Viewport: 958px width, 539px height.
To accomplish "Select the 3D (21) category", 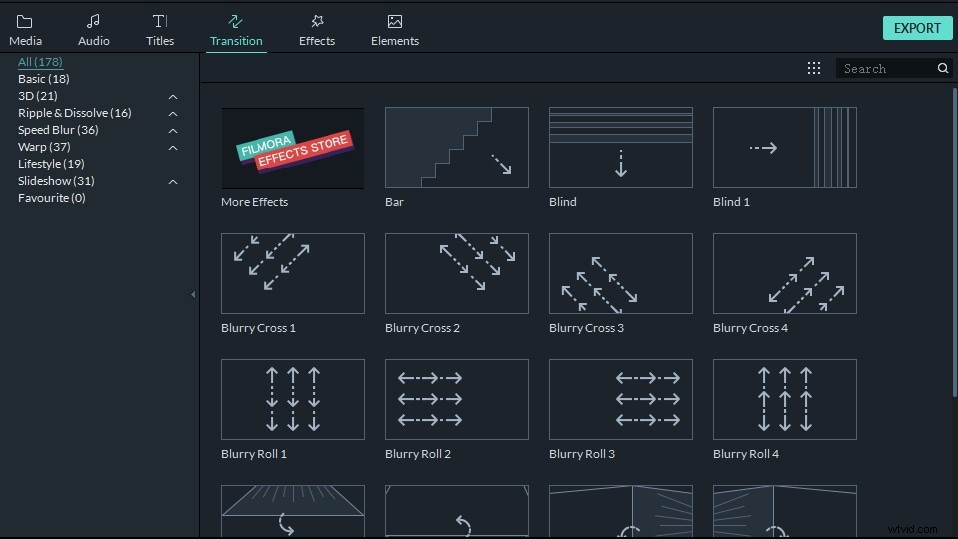I will (37, 96).
